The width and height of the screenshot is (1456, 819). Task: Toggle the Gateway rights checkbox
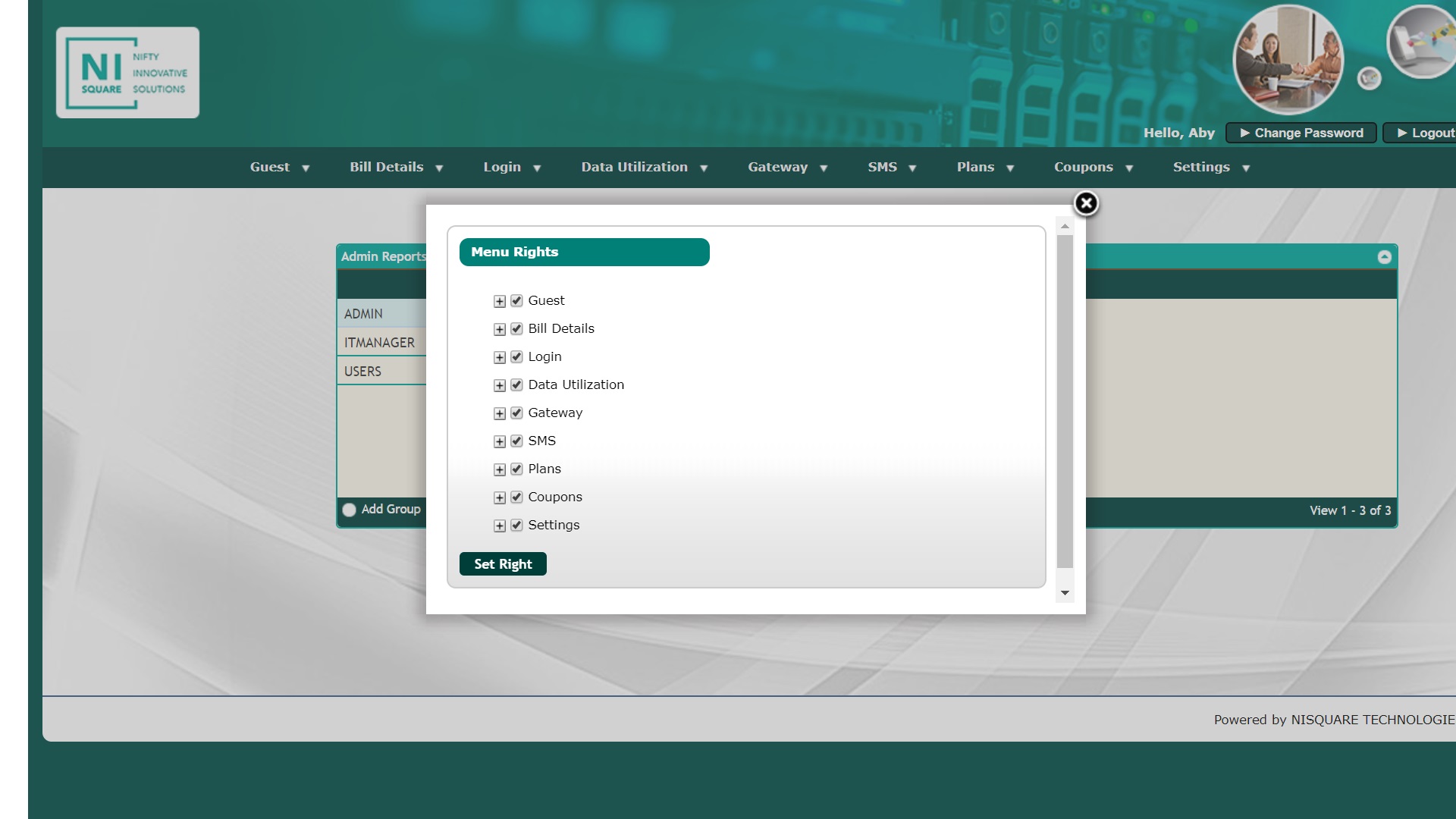click(516, 413)
